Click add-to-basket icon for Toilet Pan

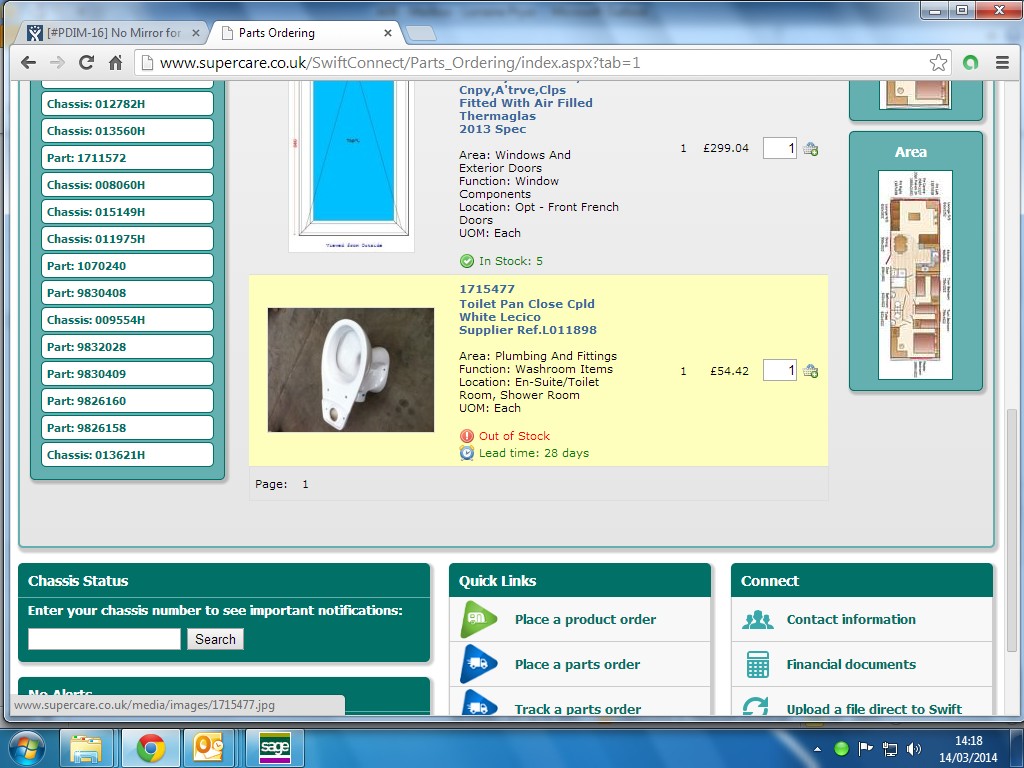click(x=810, y=371)
